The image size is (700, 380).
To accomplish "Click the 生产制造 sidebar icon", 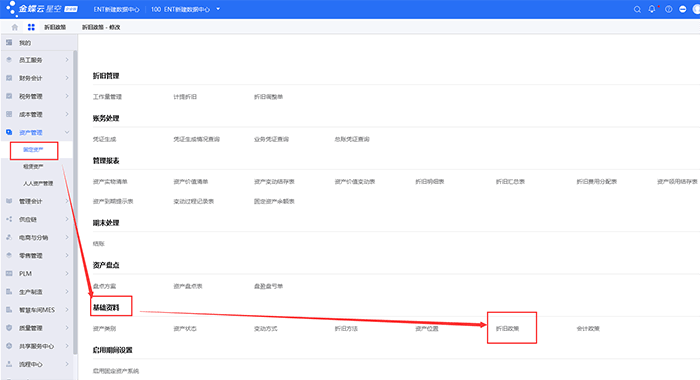I will point(9,292).
